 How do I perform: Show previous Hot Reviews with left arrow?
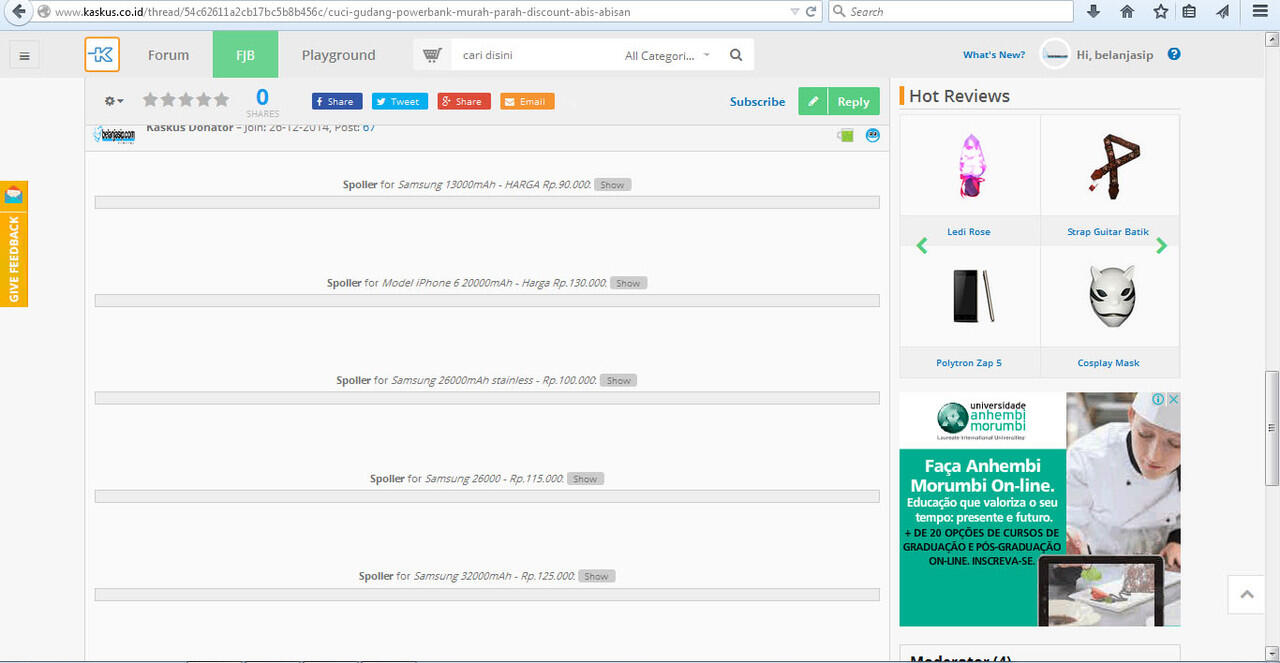click(x=922, y=245)
